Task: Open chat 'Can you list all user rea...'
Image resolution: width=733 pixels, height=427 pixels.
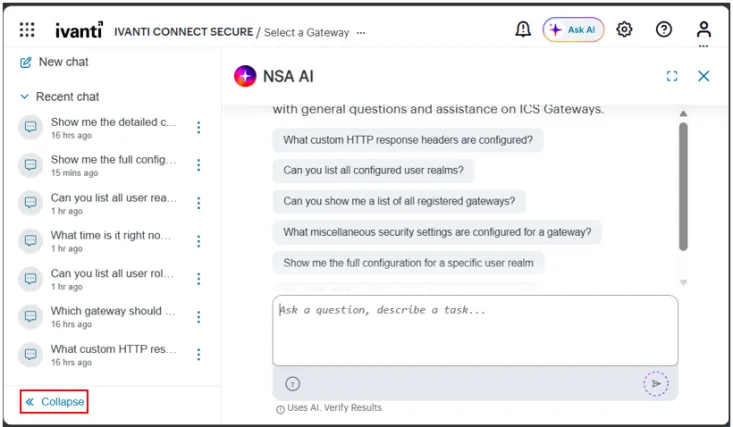Action: coord(114,203)
